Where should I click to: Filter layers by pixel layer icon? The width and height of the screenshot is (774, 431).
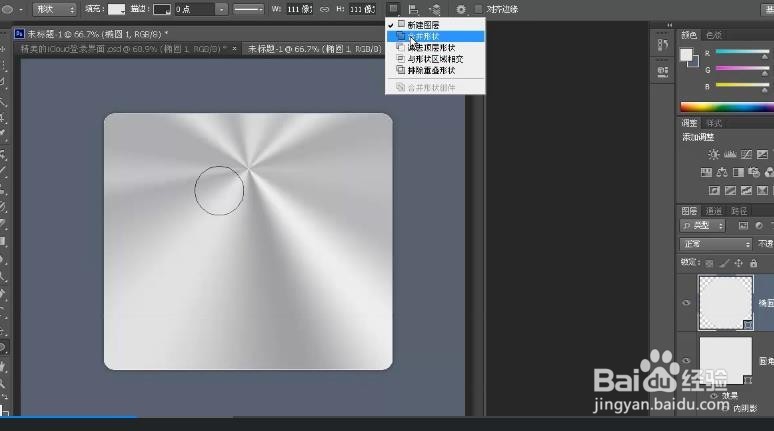click(x=743, y=226)
